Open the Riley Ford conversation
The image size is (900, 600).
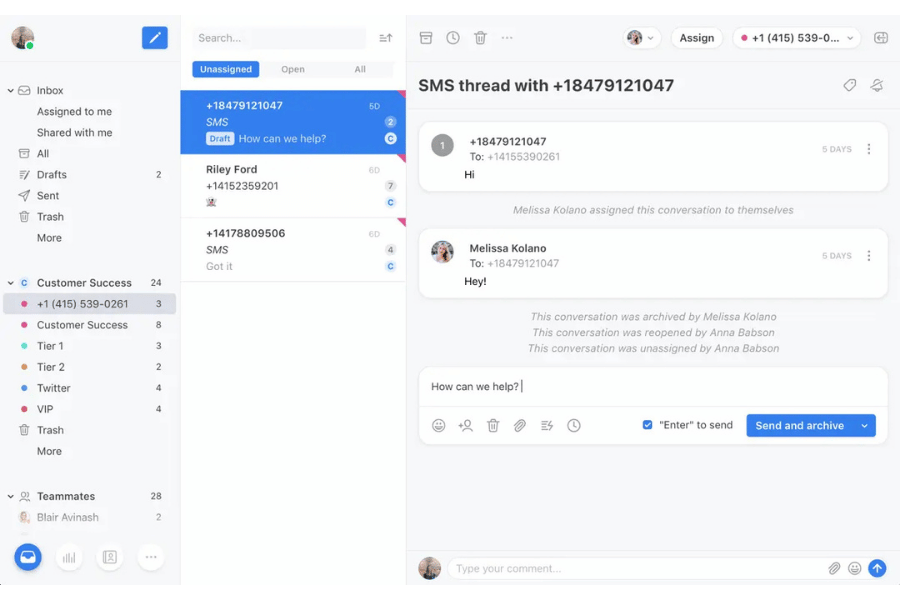(293, 186)
